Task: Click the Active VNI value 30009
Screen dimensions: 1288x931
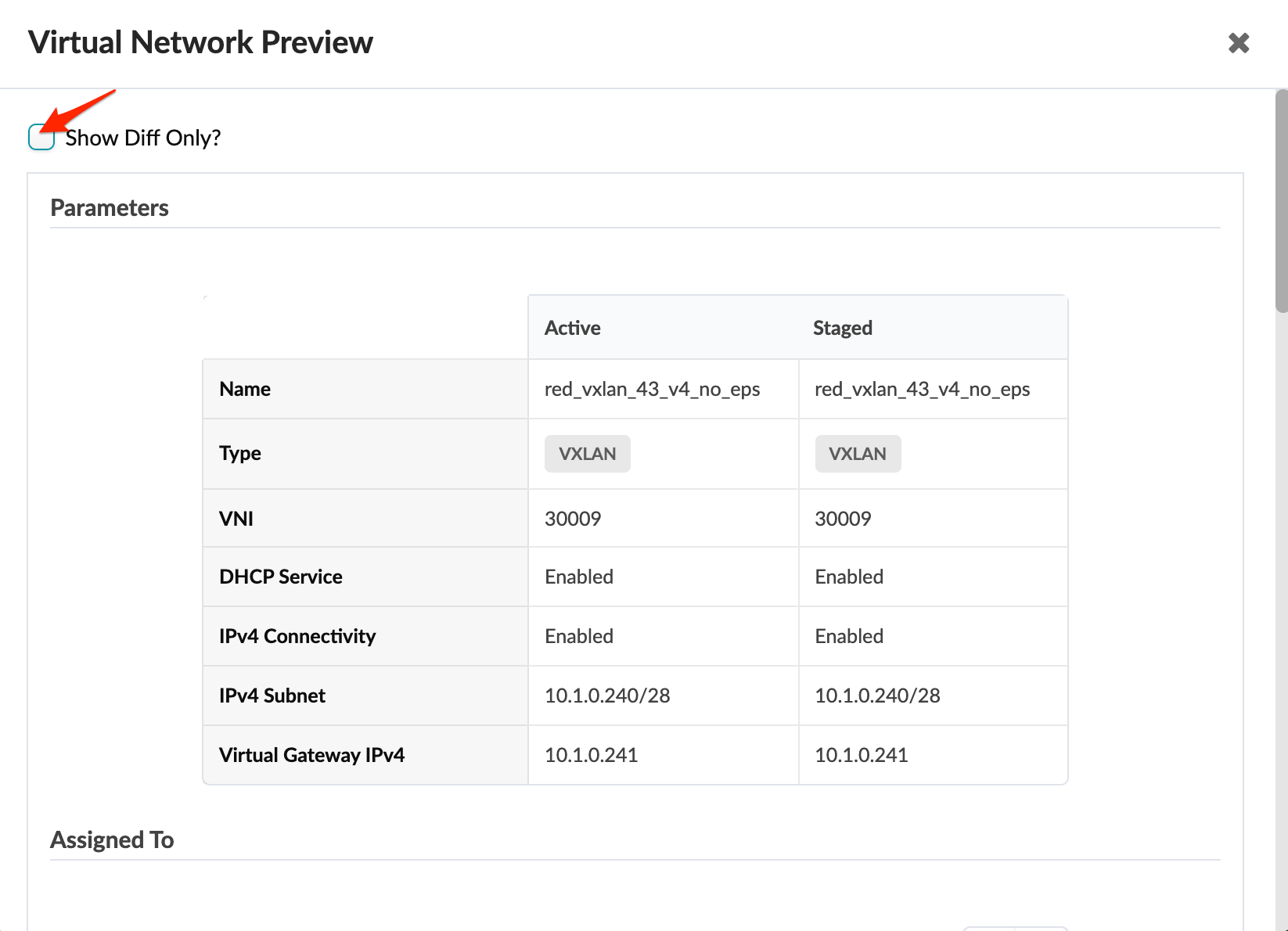Action: coord(573,519)
